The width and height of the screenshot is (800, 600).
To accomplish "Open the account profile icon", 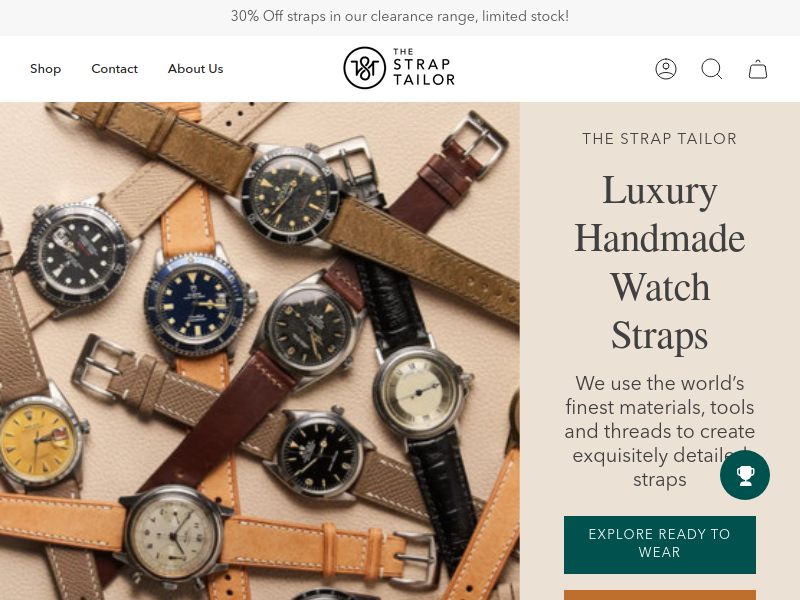I will [666, 69].
